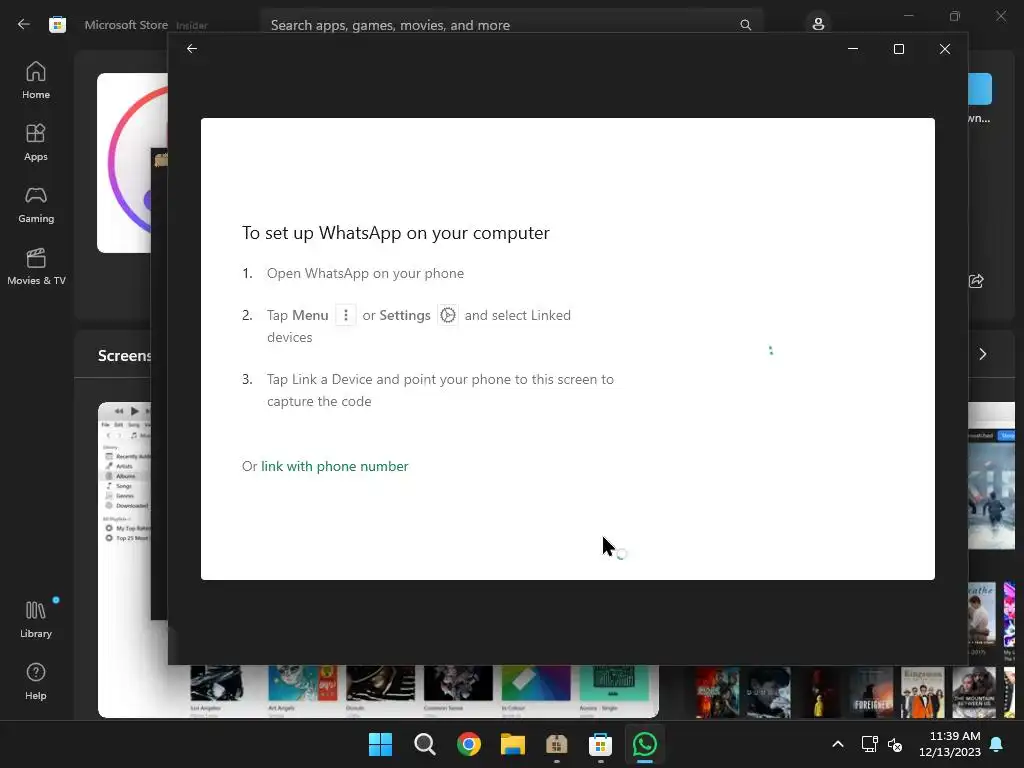Click the network display tray icon
Screen dimensions: 1024x768
pyautogui.click(x=869, y=744)
